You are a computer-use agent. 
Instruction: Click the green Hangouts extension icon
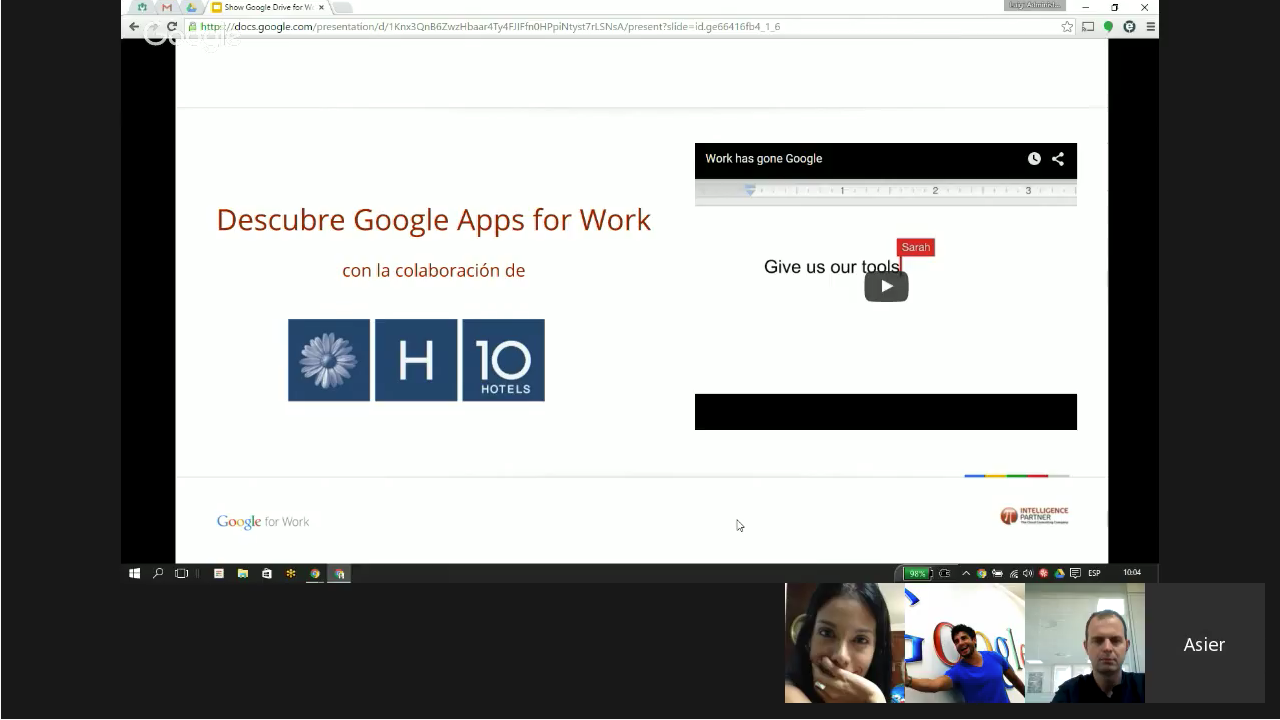click(1108, 27)
